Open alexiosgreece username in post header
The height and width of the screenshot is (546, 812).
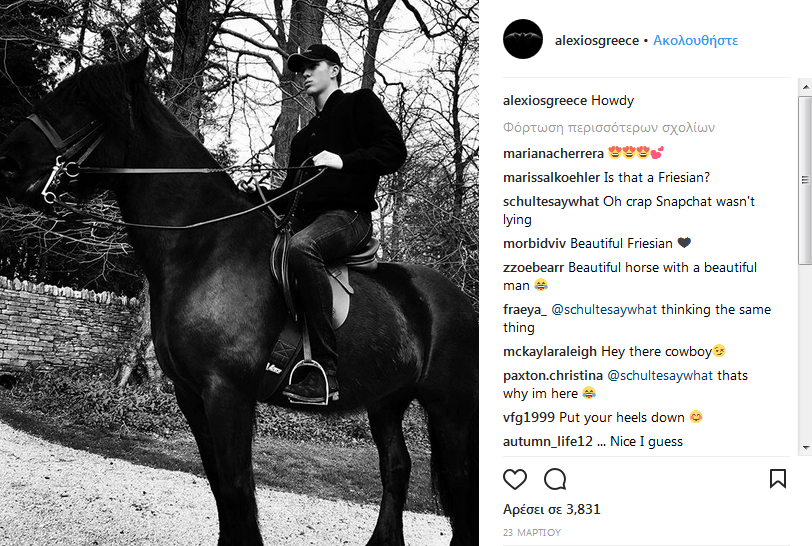[597, 41]
